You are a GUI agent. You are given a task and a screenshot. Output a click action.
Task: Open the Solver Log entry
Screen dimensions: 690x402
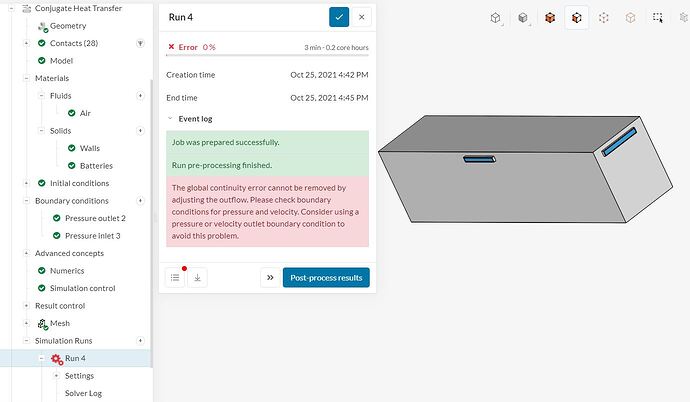pos(83,393)
